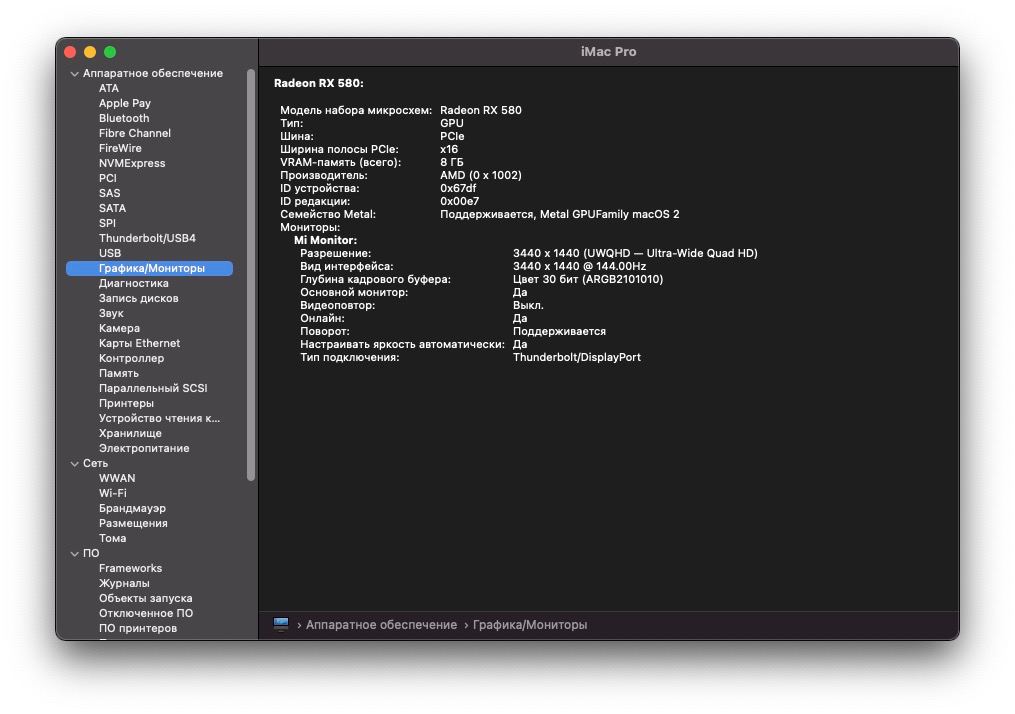Open the Bluetooth hardware entry
The width and height of the screenshot is (1015, 714).
pos(124,118)
